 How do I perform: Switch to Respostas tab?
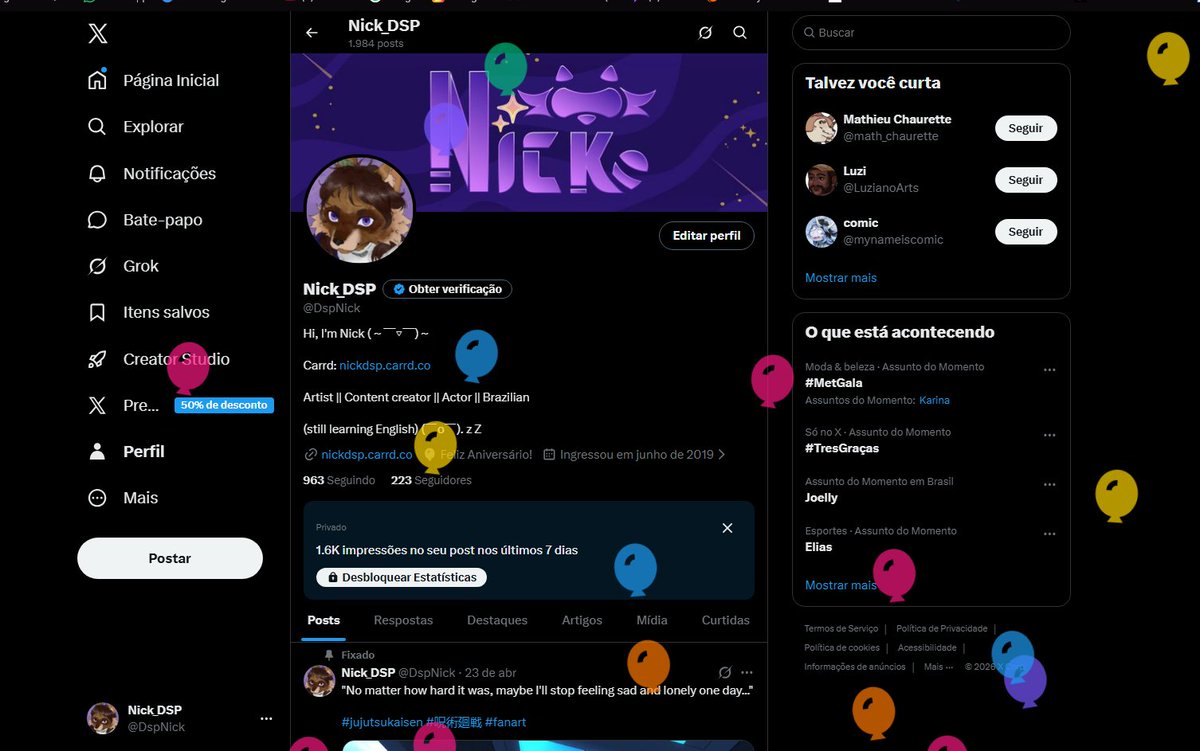pos(404,620)
